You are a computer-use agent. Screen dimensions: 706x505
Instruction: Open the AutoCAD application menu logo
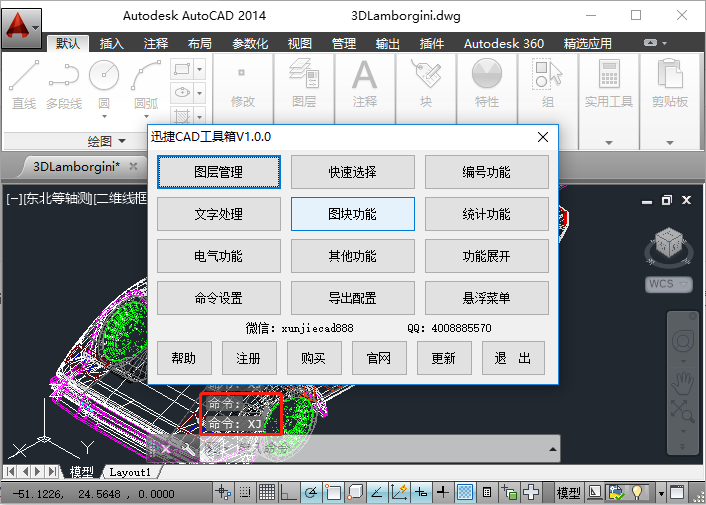[21, 28]
